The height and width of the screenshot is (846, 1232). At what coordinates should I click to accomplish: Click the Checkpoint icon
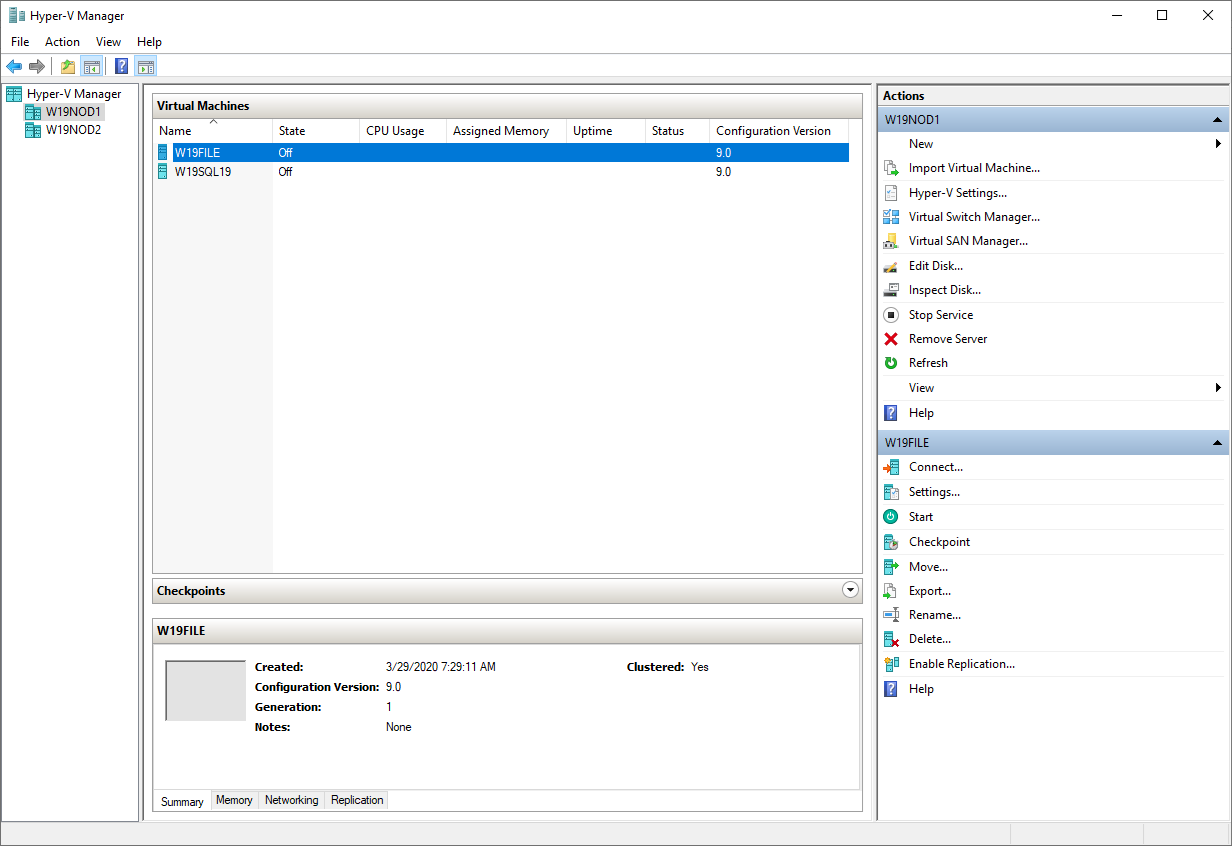point(891,542)
